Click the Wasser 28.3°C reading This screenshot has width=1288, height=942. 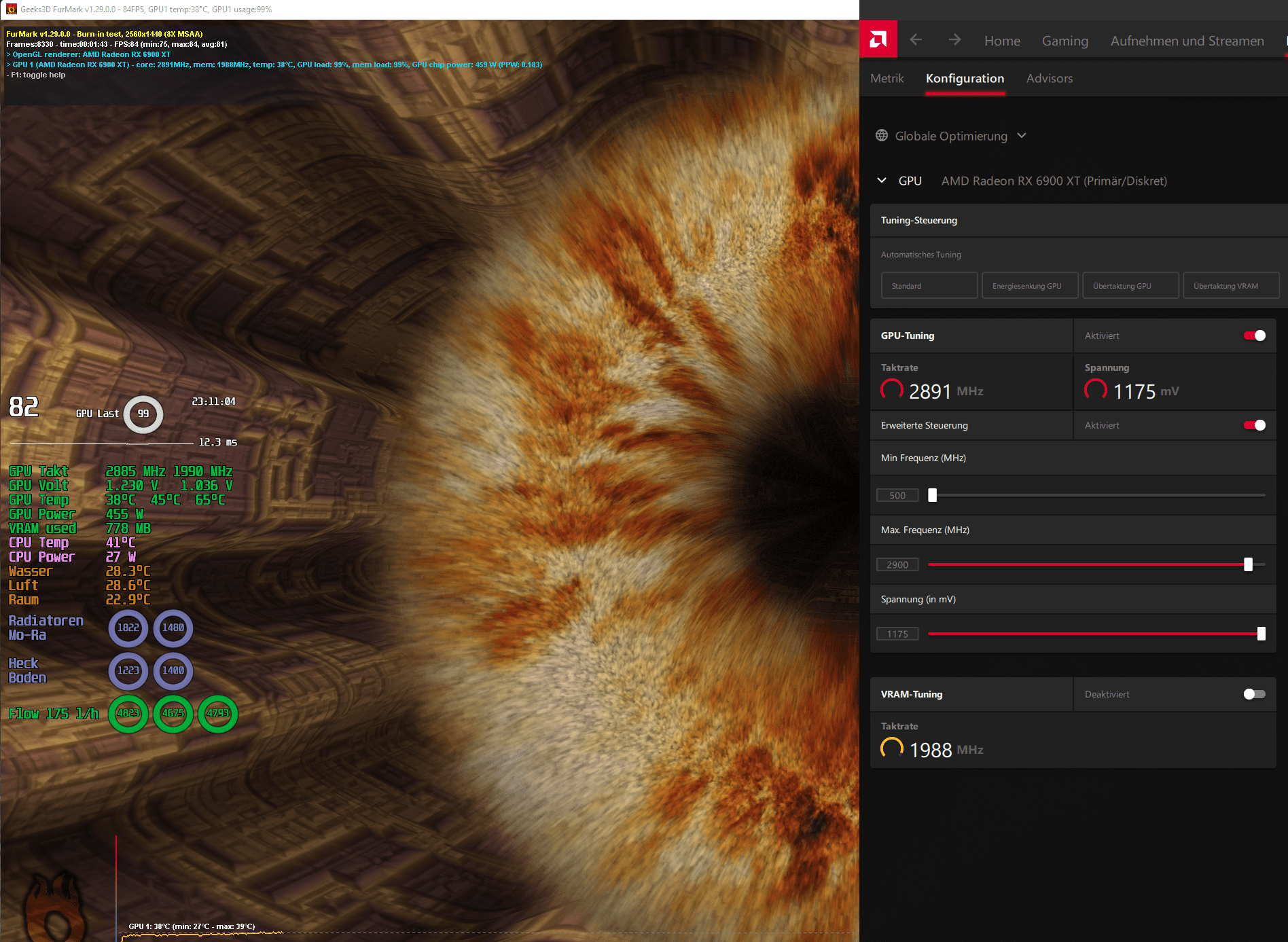pos(79,571)
